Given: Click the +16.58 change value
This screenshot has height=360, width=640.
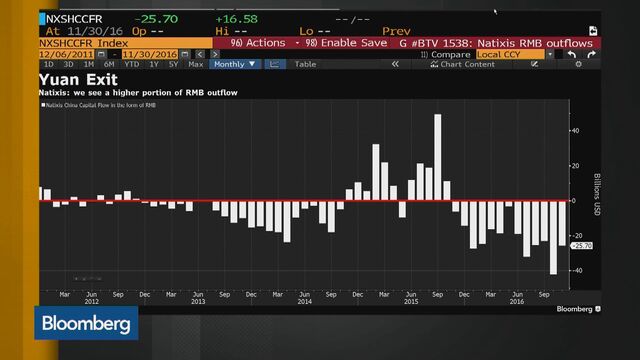Looking at the screenshot, I should pos(236,19).
